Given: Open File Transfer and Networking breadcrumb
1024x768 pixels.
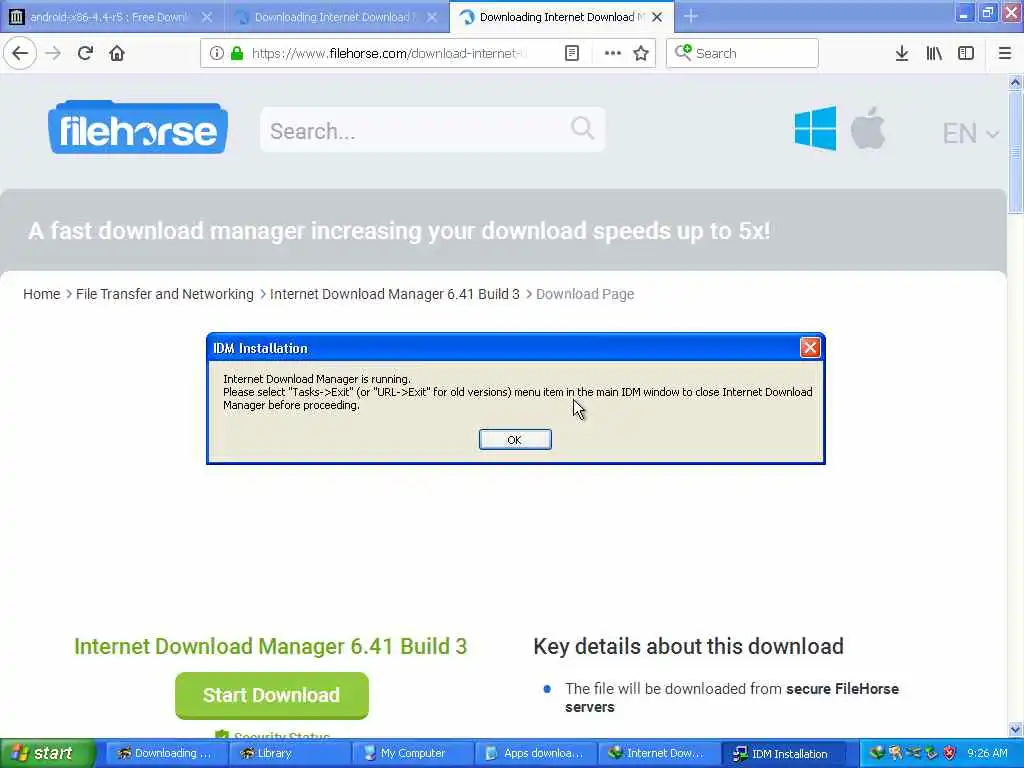Looking at the screenshot, I should (165, 294).
